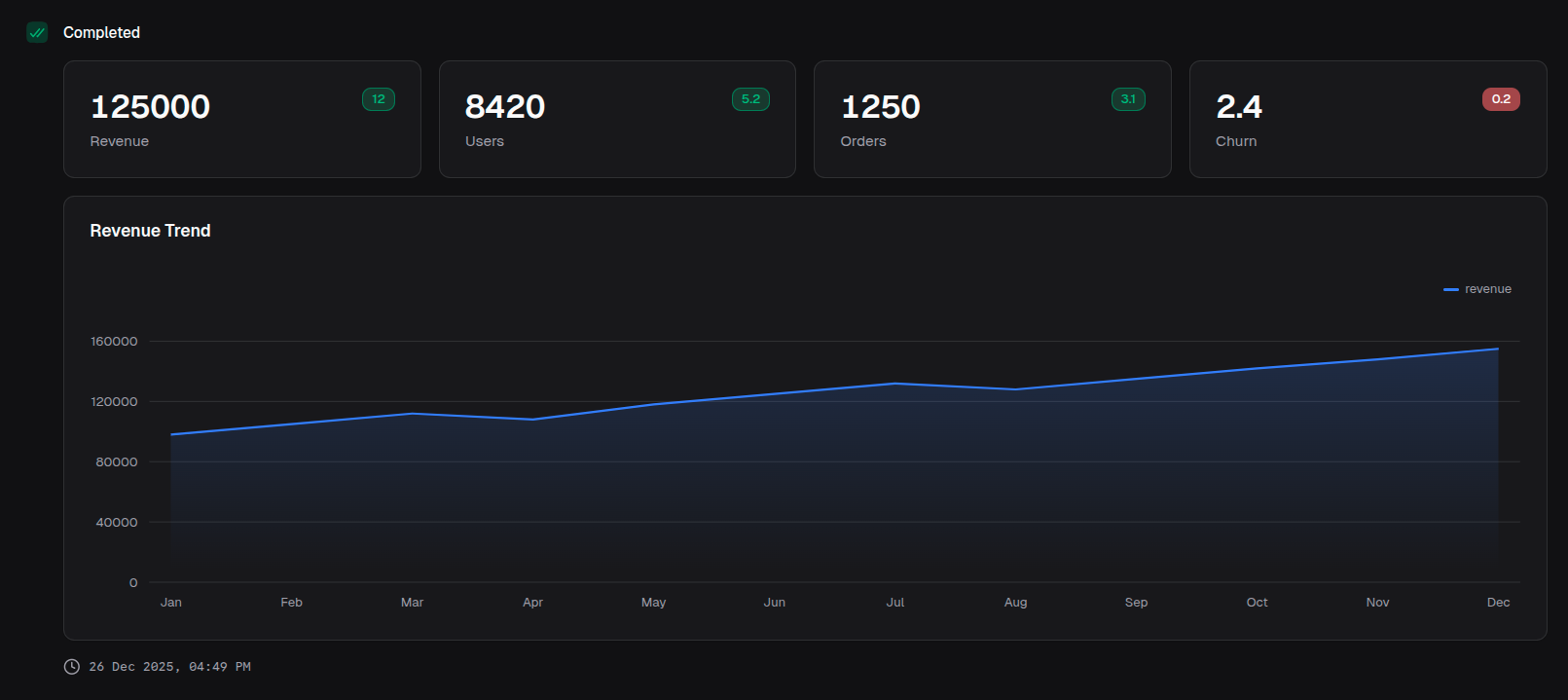Click the red 0.2 badge on Churn
This screenshot has width=1568, height=700.
(x=1501, y=99)
